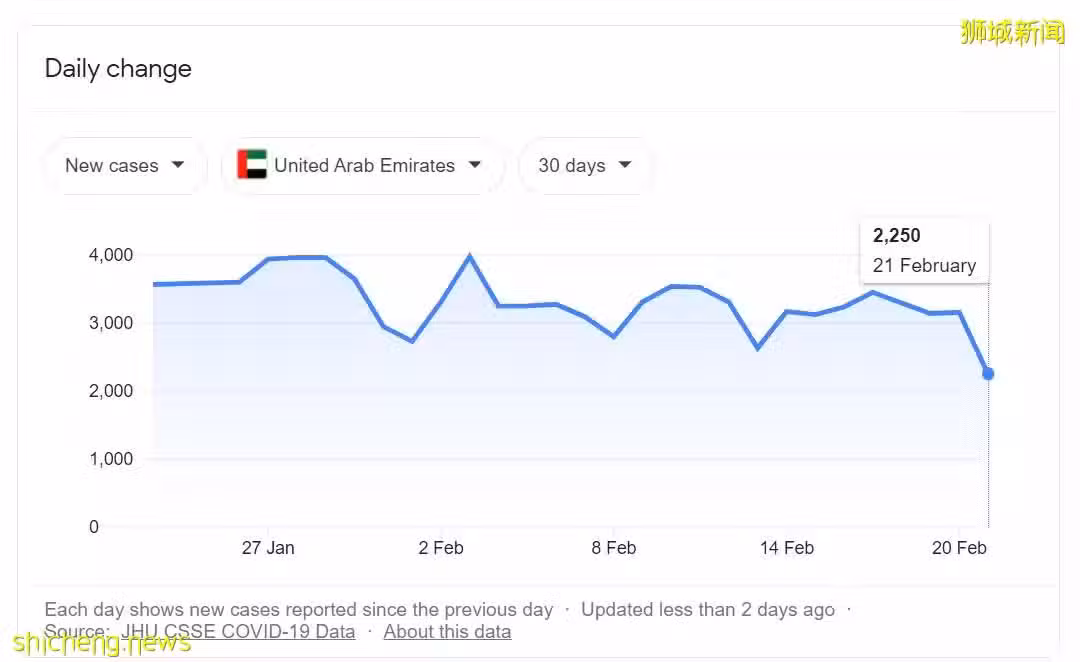Click the Daily change heading

pos(118,69)
